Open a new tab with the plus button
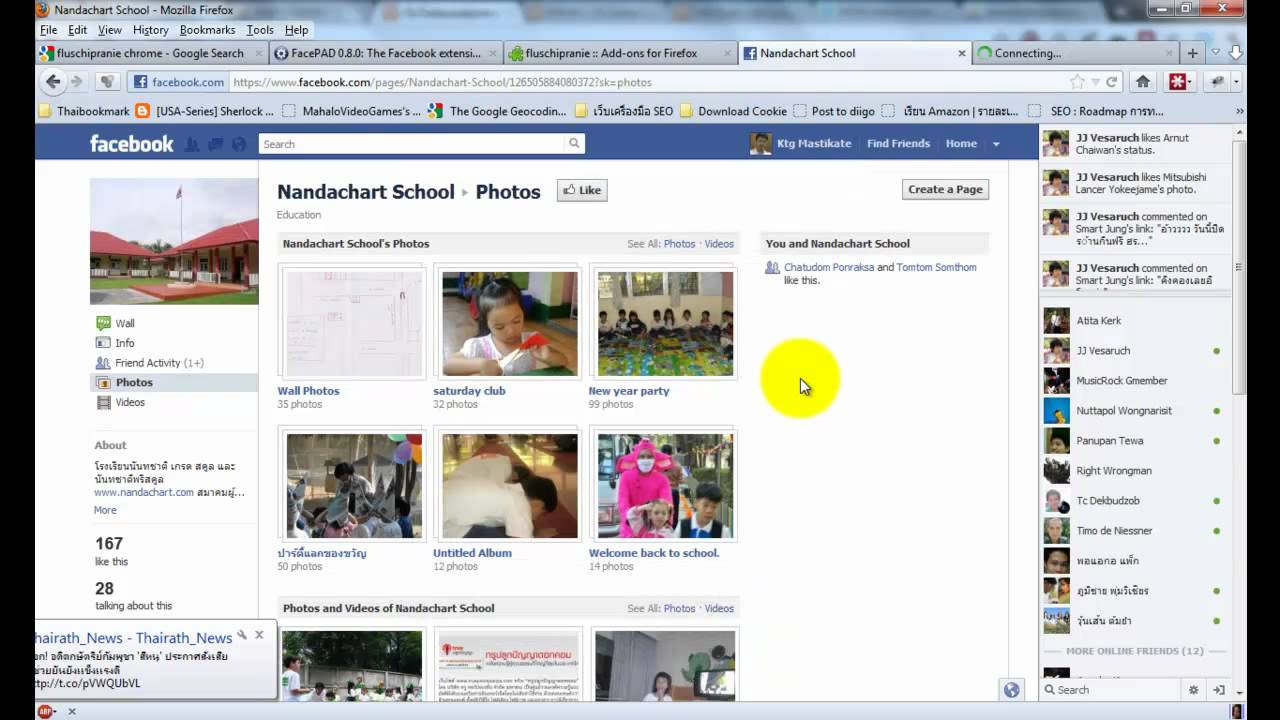 pyautogui.click(x=1192, y=53)
